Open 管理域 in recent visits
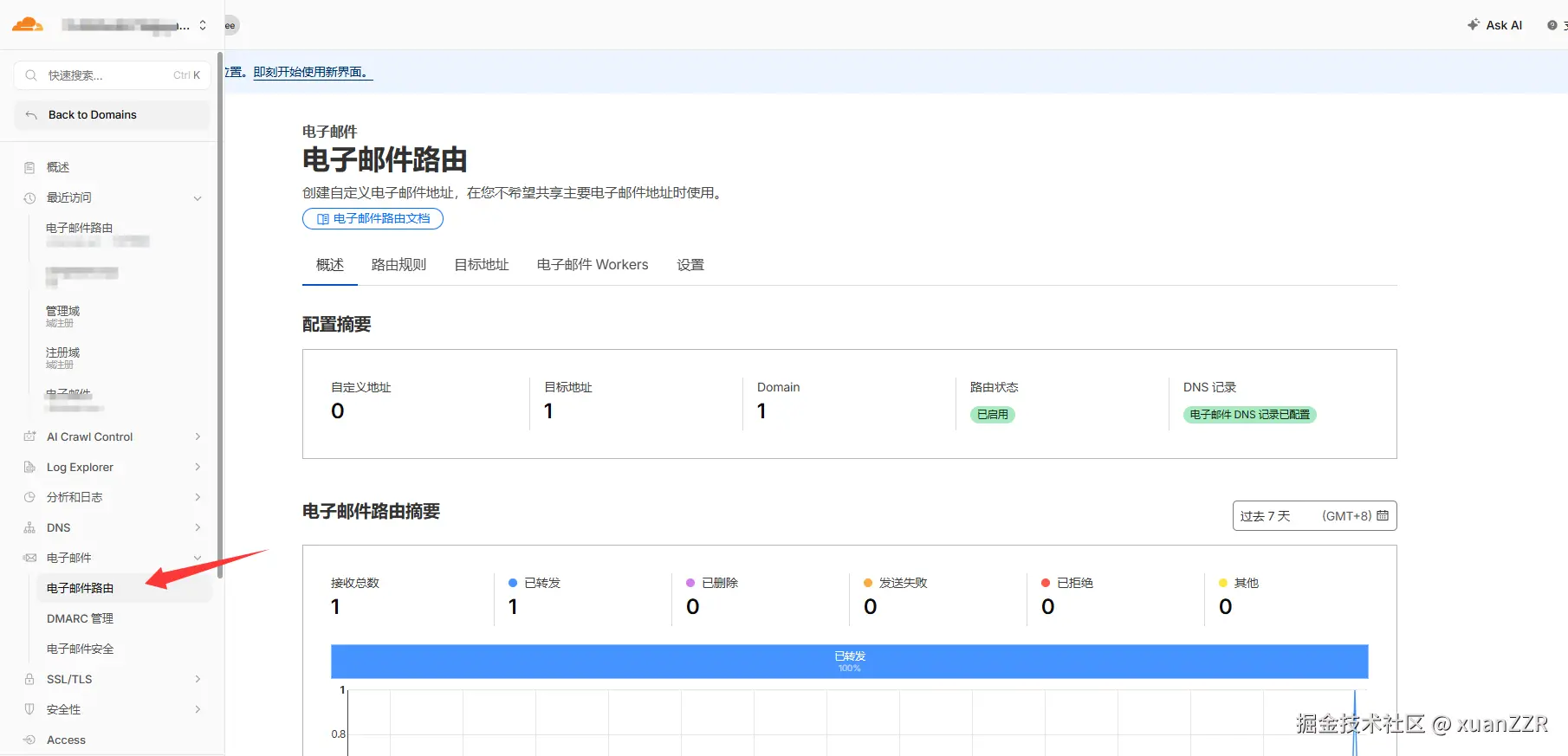 (x=62, y=311)
